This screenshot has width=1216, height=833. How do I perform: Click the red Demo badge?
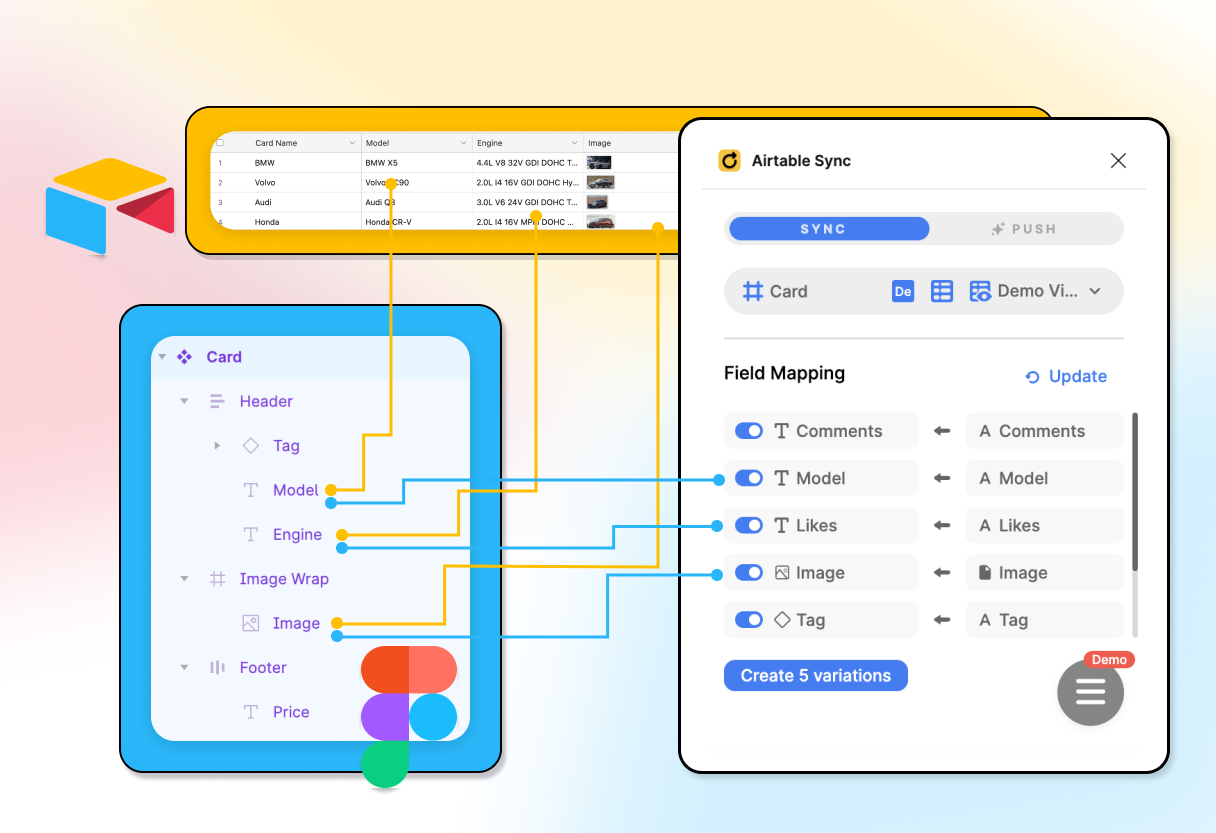pos(1109,659)
